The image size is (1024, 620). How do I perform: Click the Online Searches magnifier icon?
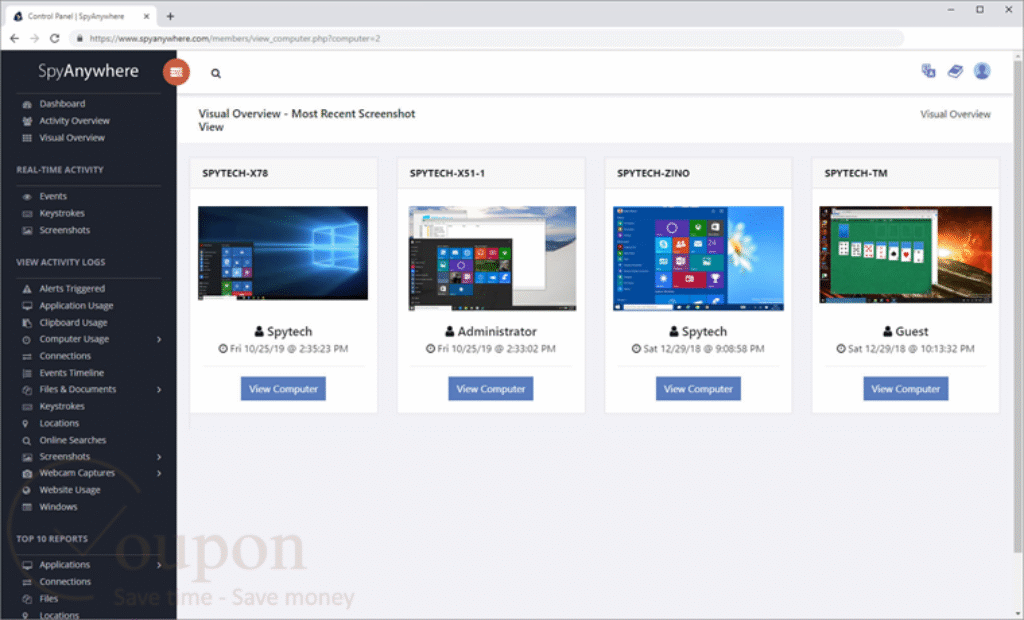tap(27, 441)
